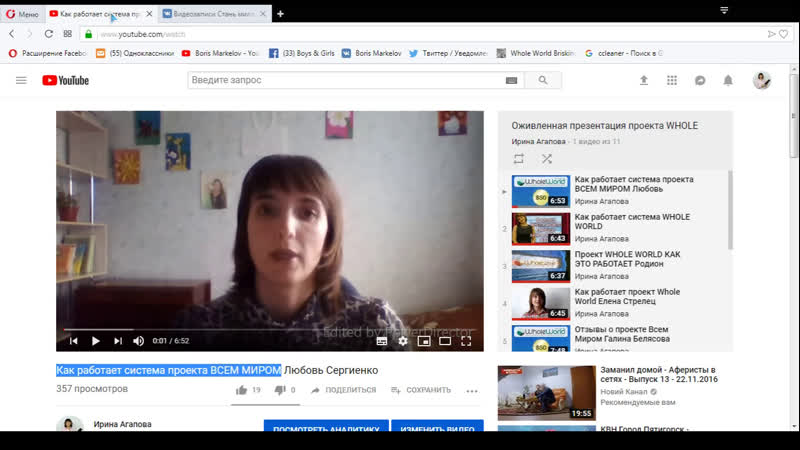Viewport: 800px width, 450px height.
Task: Reload the current page
Action: click(x=48, y=34)
